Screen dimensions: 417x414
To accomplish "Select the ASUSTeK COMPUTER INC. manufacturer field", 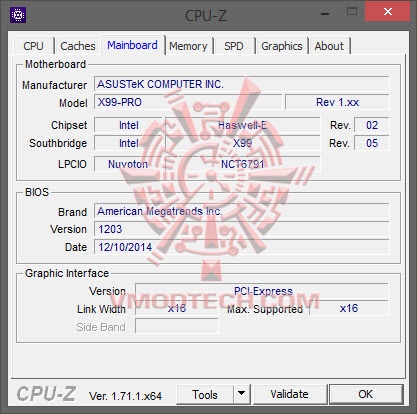I will tap(242, 84).
